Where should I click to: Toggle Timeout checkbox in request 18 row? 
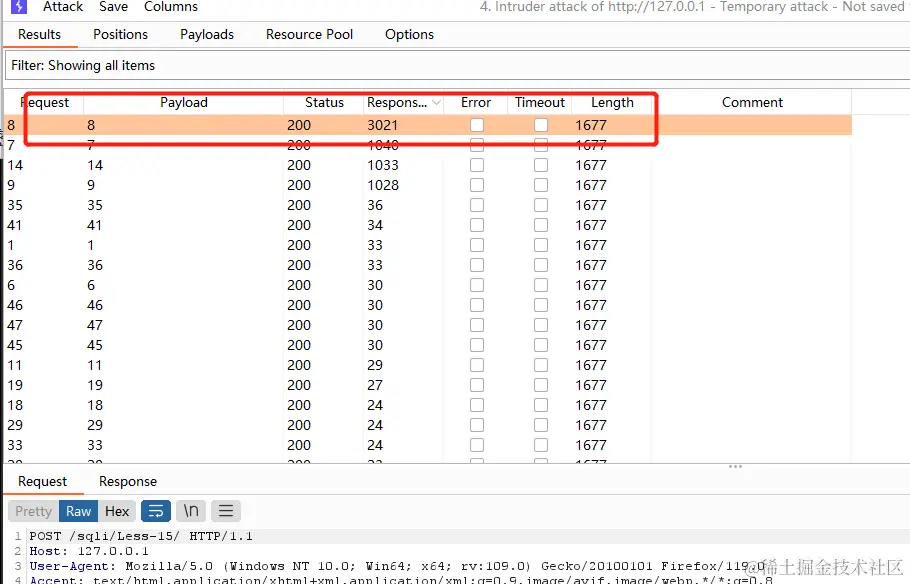(x=541, y=405)
